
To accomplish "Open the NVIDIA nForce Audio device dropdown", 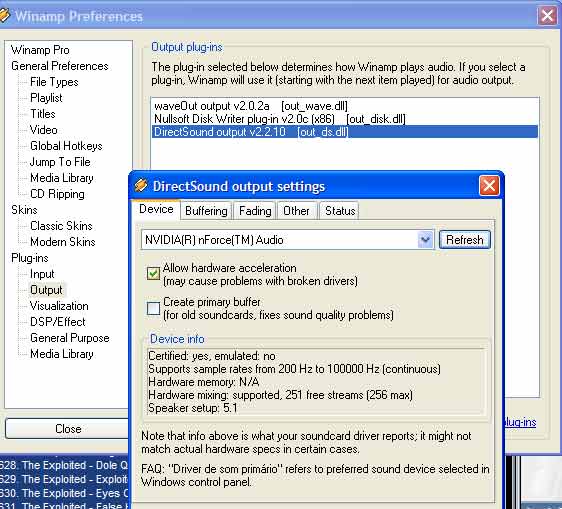I will [x=425, y=239].
